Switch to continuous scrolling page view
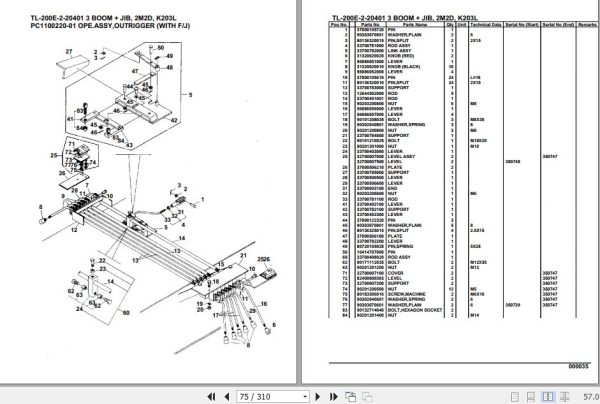The image size is (600, 404). [x=531, y=397]
